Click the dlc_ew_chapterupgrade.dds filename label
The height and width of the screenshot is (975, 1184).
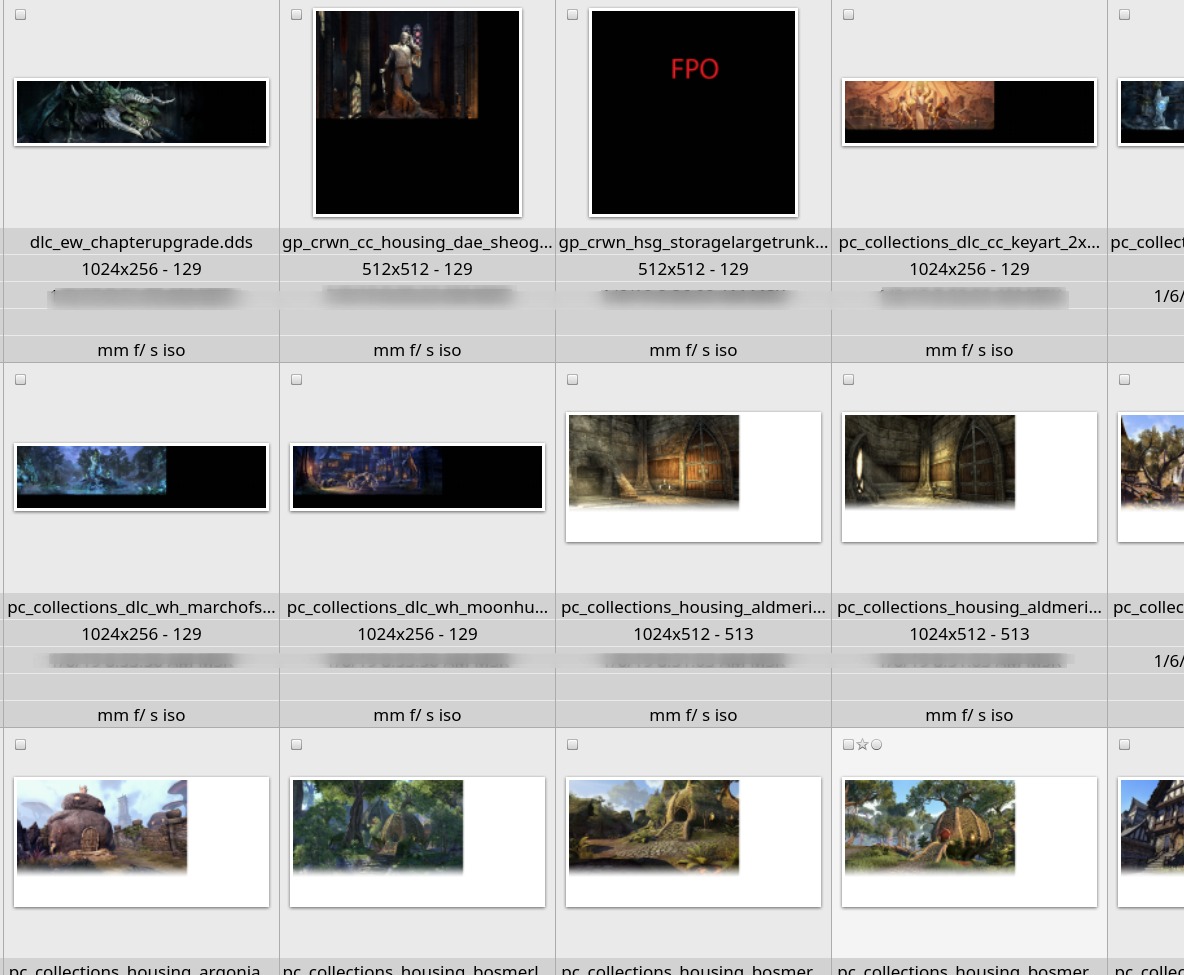click(141, 242)
